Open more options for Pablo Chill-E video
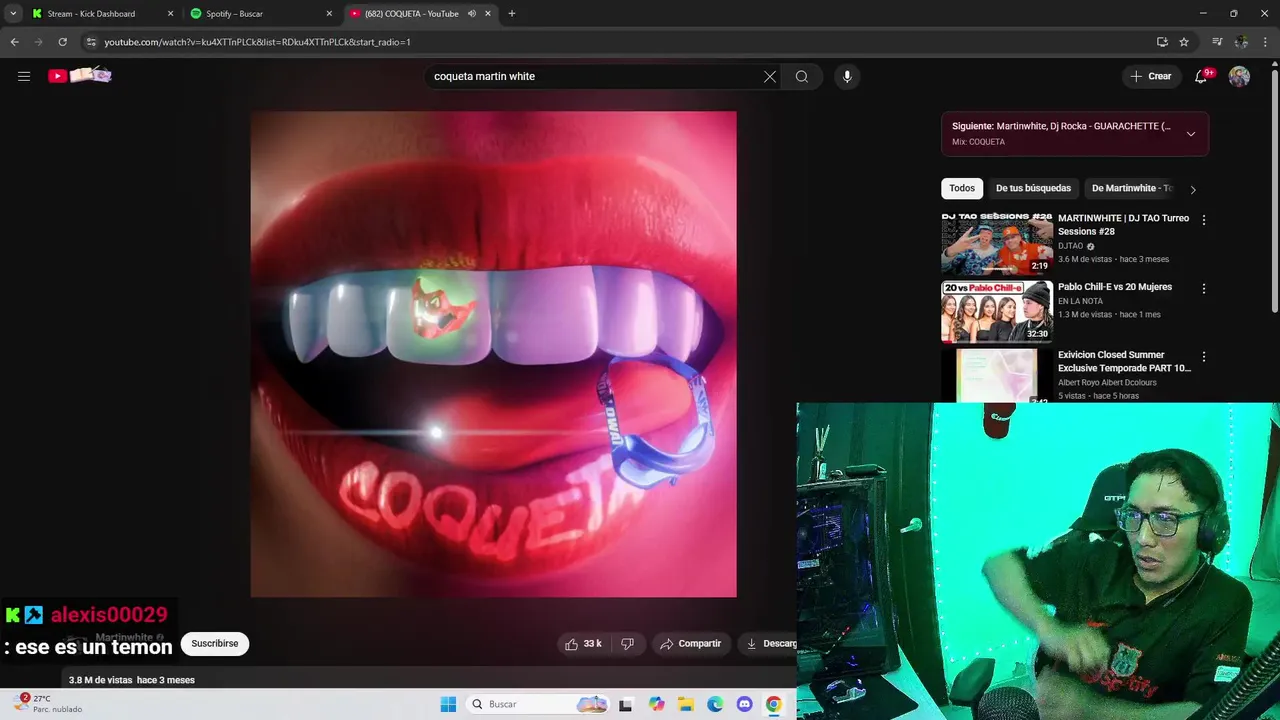Screen dimensions: 1280x720 tap(1204, 289)
